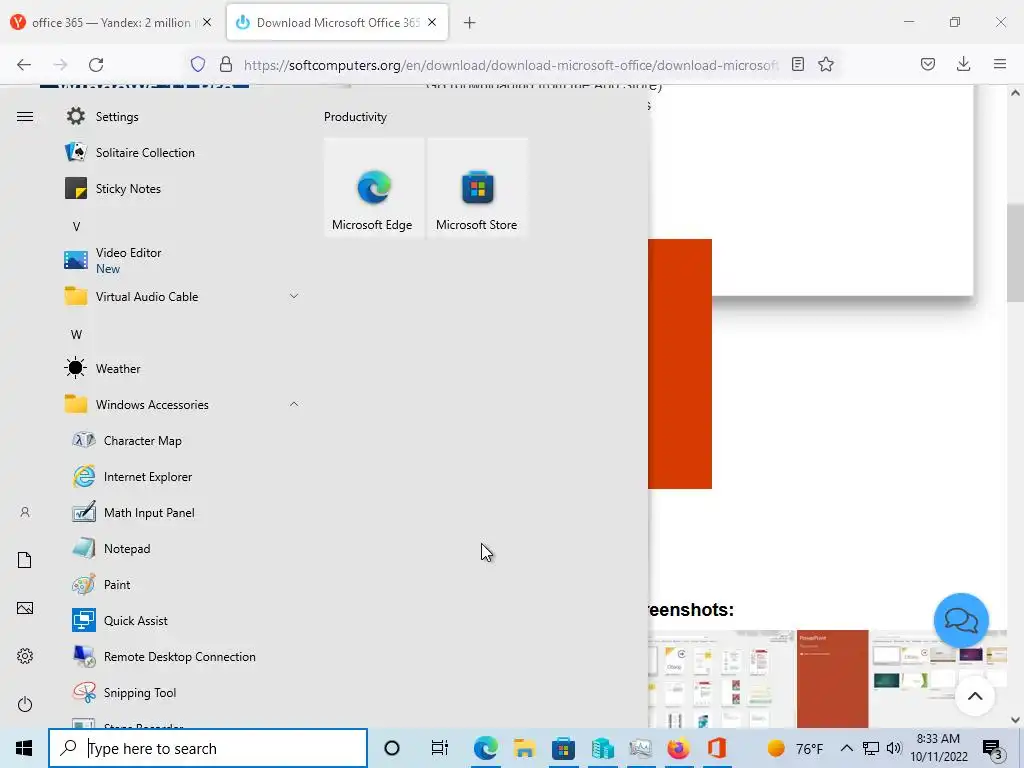Click the scroll-to-top arrow button on page

tap(975, 696)
